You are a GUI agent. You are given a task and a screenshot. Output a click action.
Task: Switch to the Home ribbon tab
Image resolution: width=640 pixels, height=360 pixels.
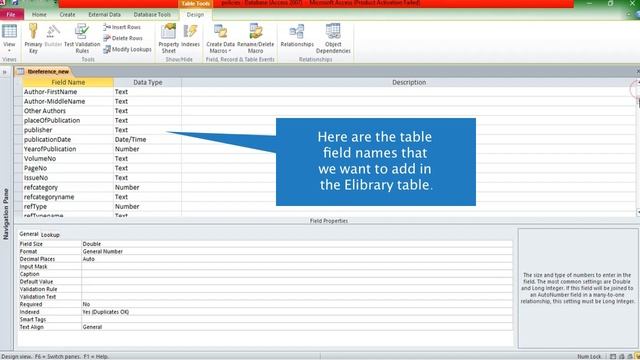(39, 14)
